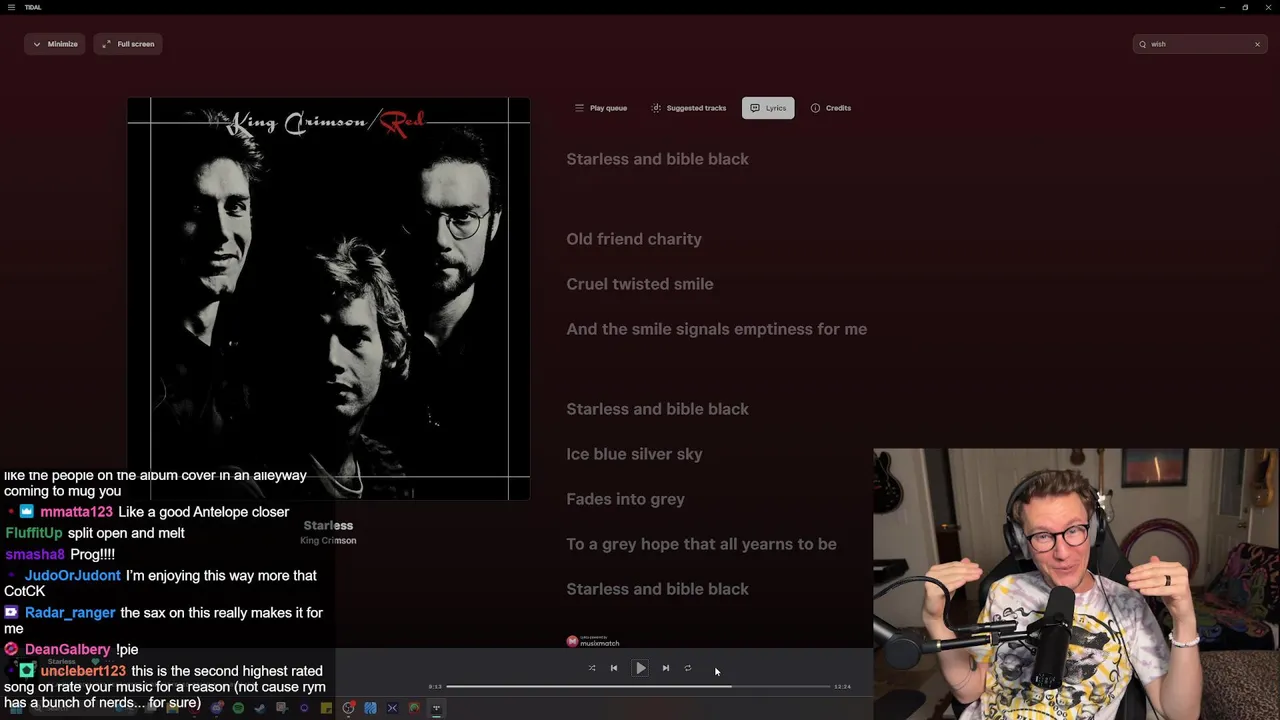Click chat username 'unclebert123'
Screen dimensions: 1280x720
[x=83, y=671]
